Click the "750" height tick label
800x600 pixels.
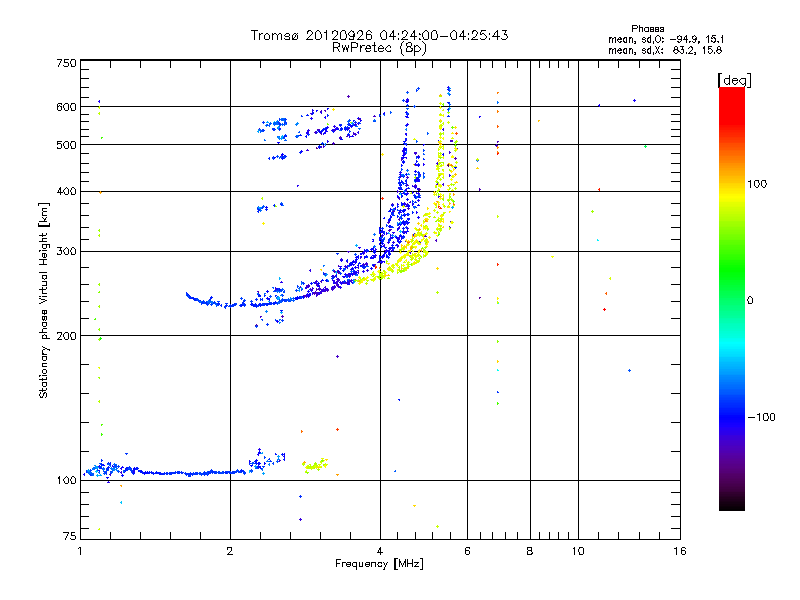pos(66,63)
